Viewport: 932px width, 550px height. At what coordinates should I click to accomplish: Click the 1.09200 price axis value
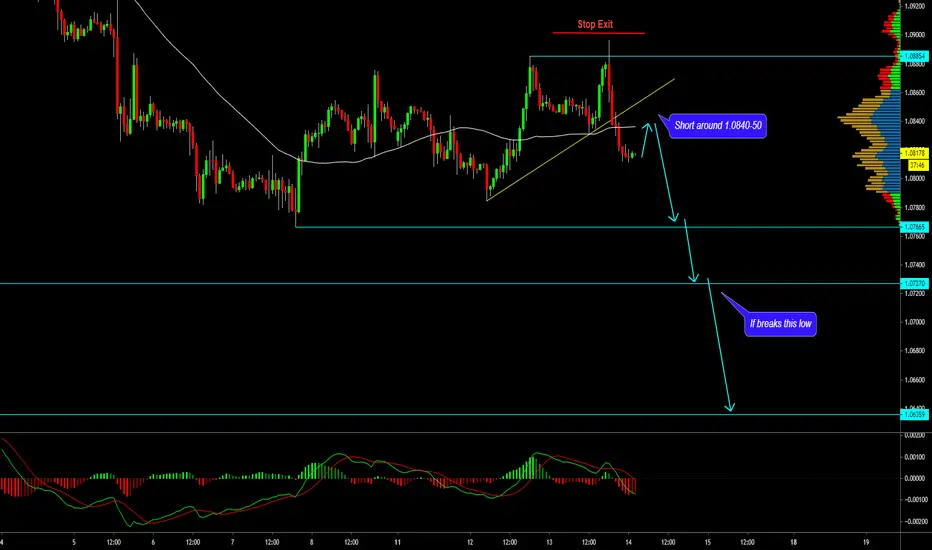pyautogui.click(x=915, y=6)
